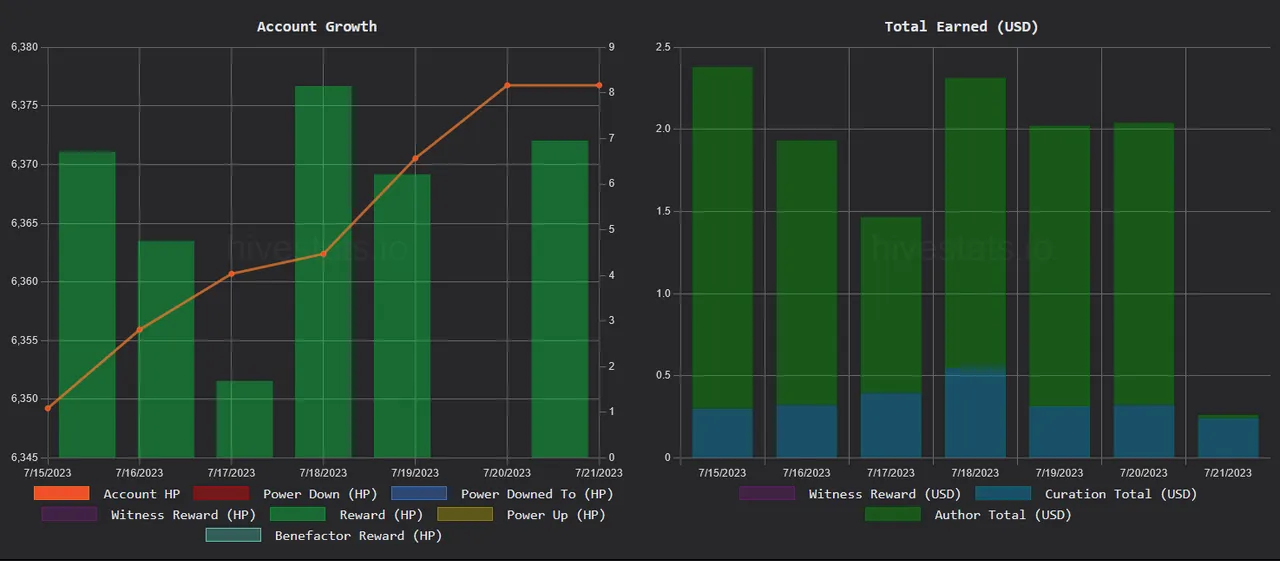
Task: Toggle the Author Total (USD) legend label
Action: pos(1003,515)
